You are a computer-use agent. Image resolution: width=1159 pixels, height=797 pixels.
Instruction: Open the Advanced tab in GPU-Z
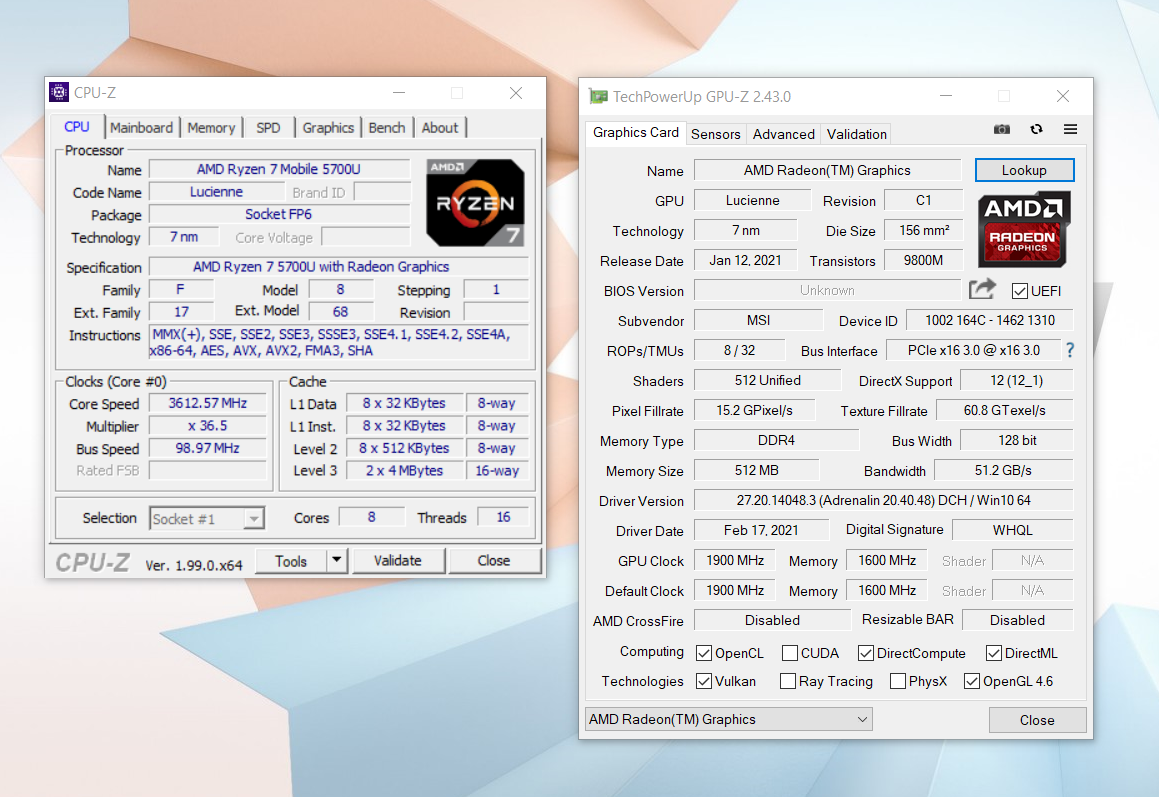pos(784,134)
